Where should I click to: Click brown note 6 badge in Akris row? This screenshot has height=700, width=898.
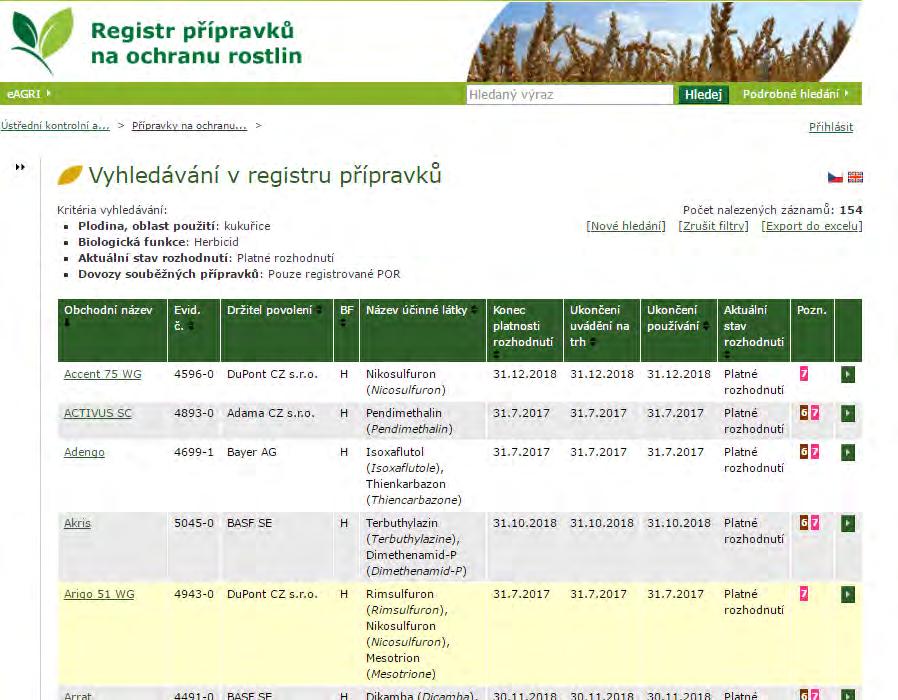(x=804, y=522)
